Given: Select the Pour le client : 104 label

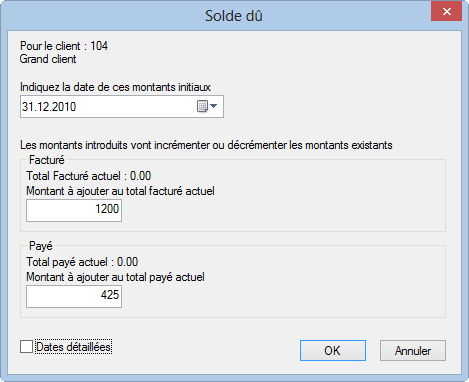Looking at the screenshot, I should coord(64,46).
